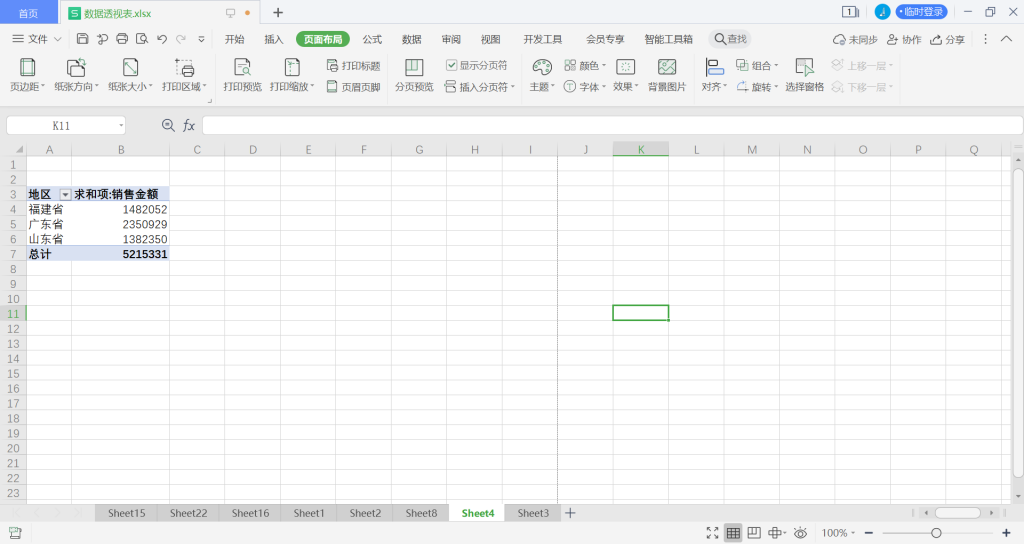Click the 分享 share button
The image size is (1024, 544).
click(x=948, y=40)
